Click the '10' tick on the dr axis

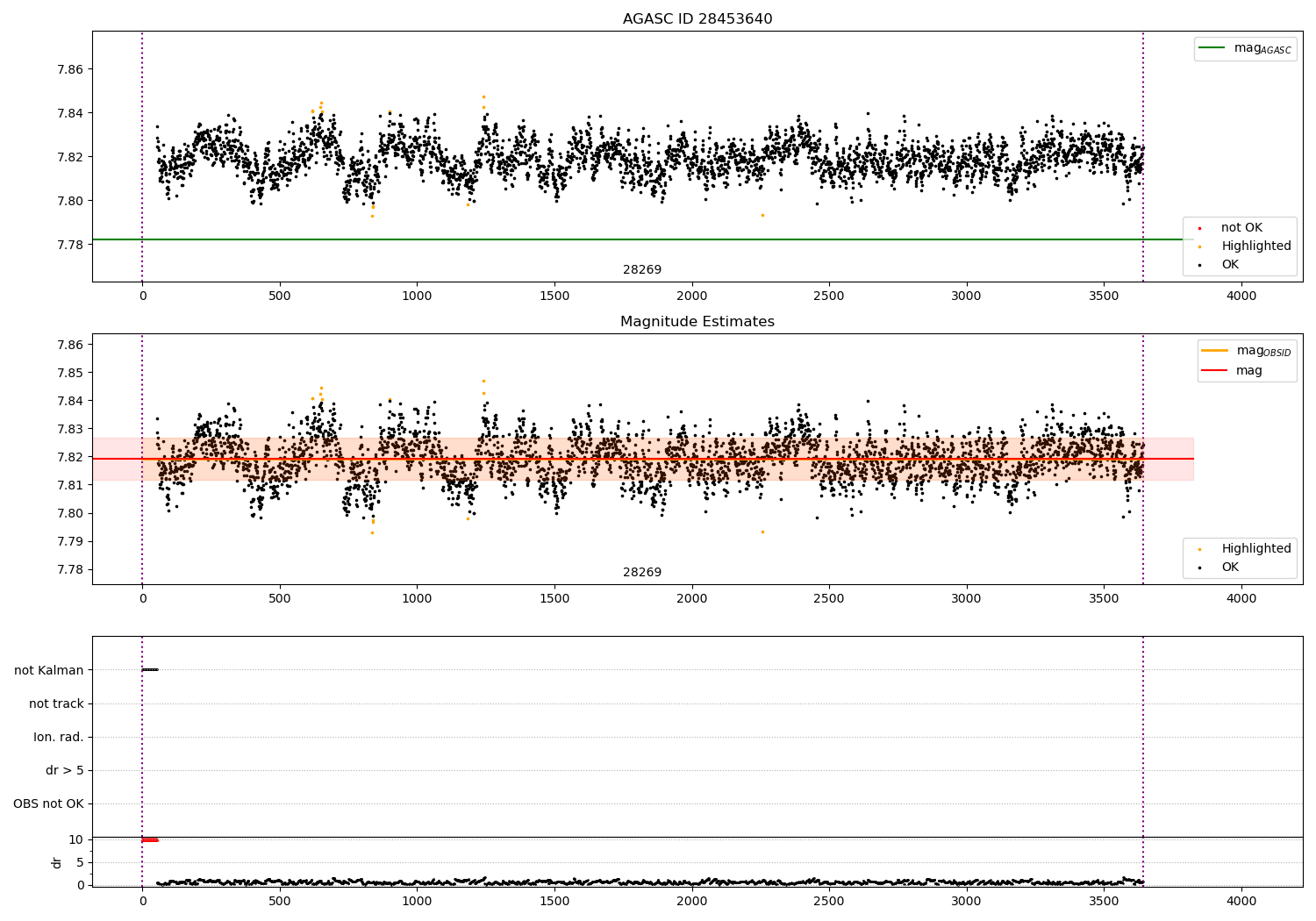pyautogui.click(x=76, y=840)
